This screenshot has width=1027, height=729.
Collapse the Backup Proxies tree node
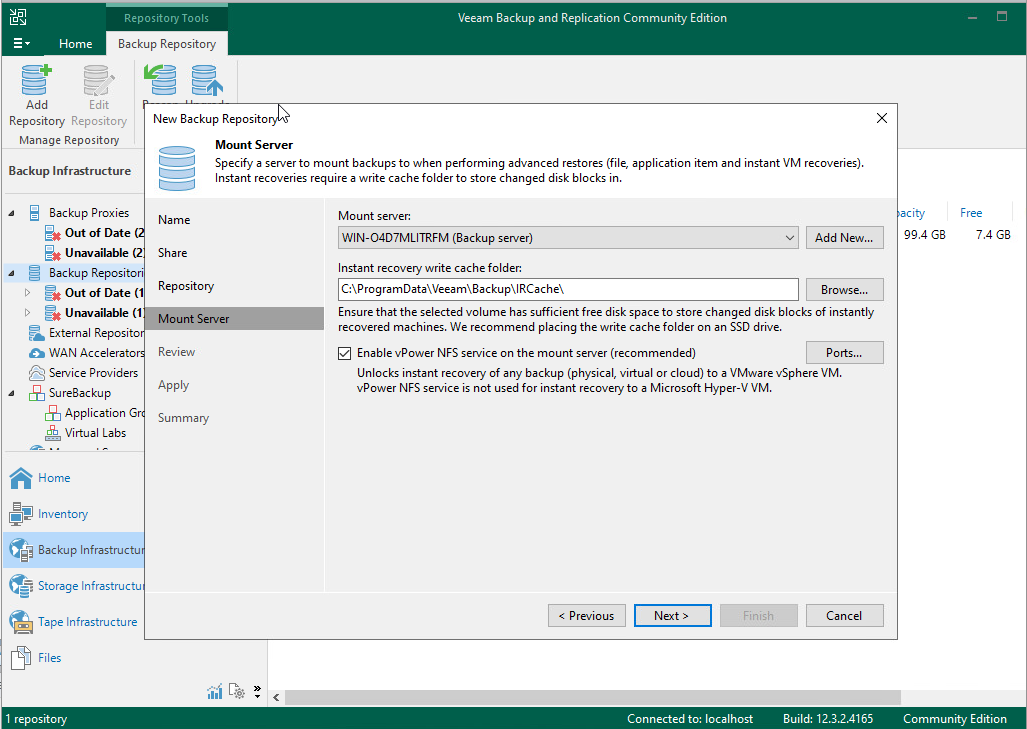[x=12, y=213]
